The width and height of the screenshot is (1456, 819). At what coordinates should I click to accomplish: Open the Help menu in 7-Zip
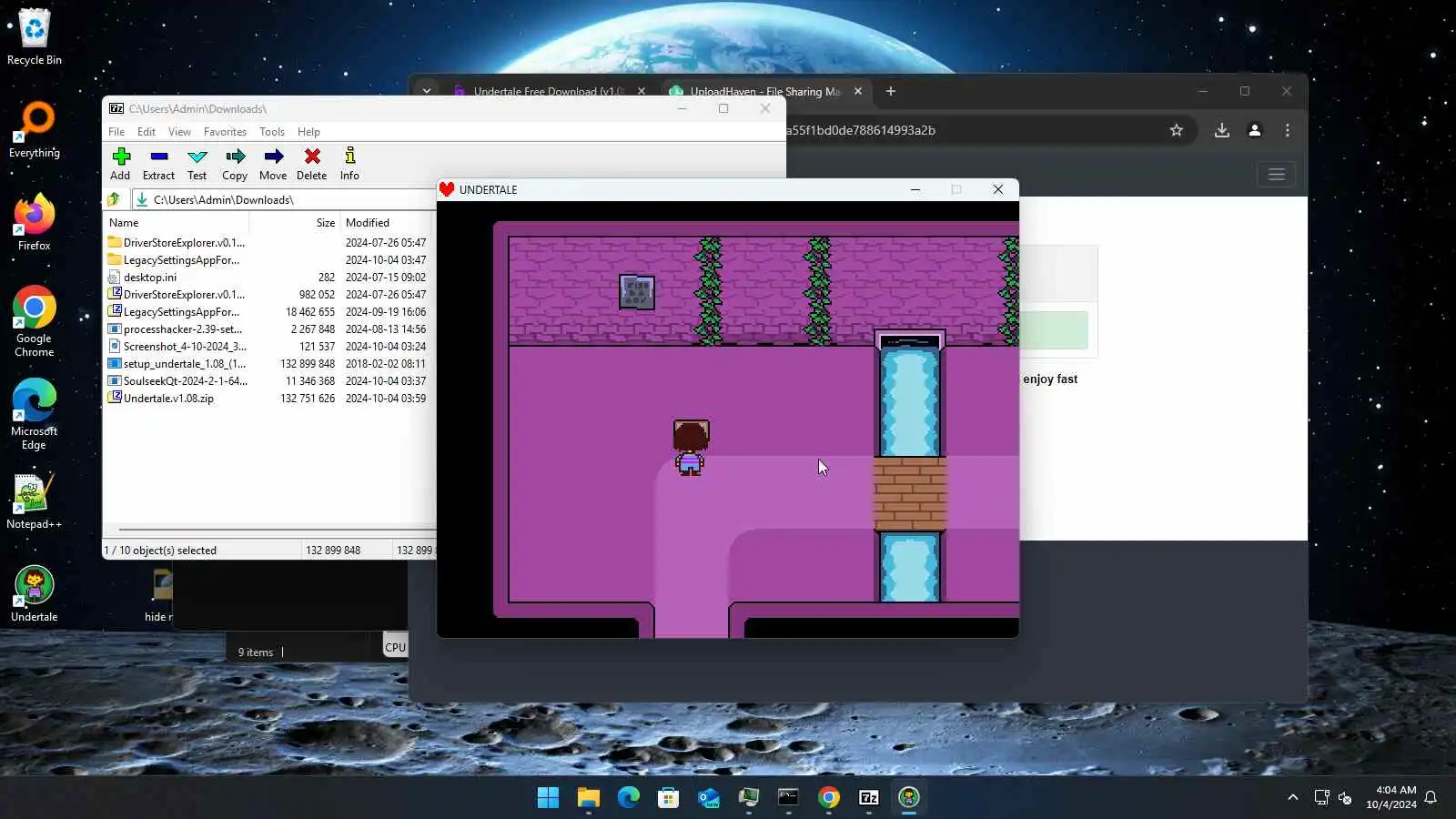tap(308, 132)
